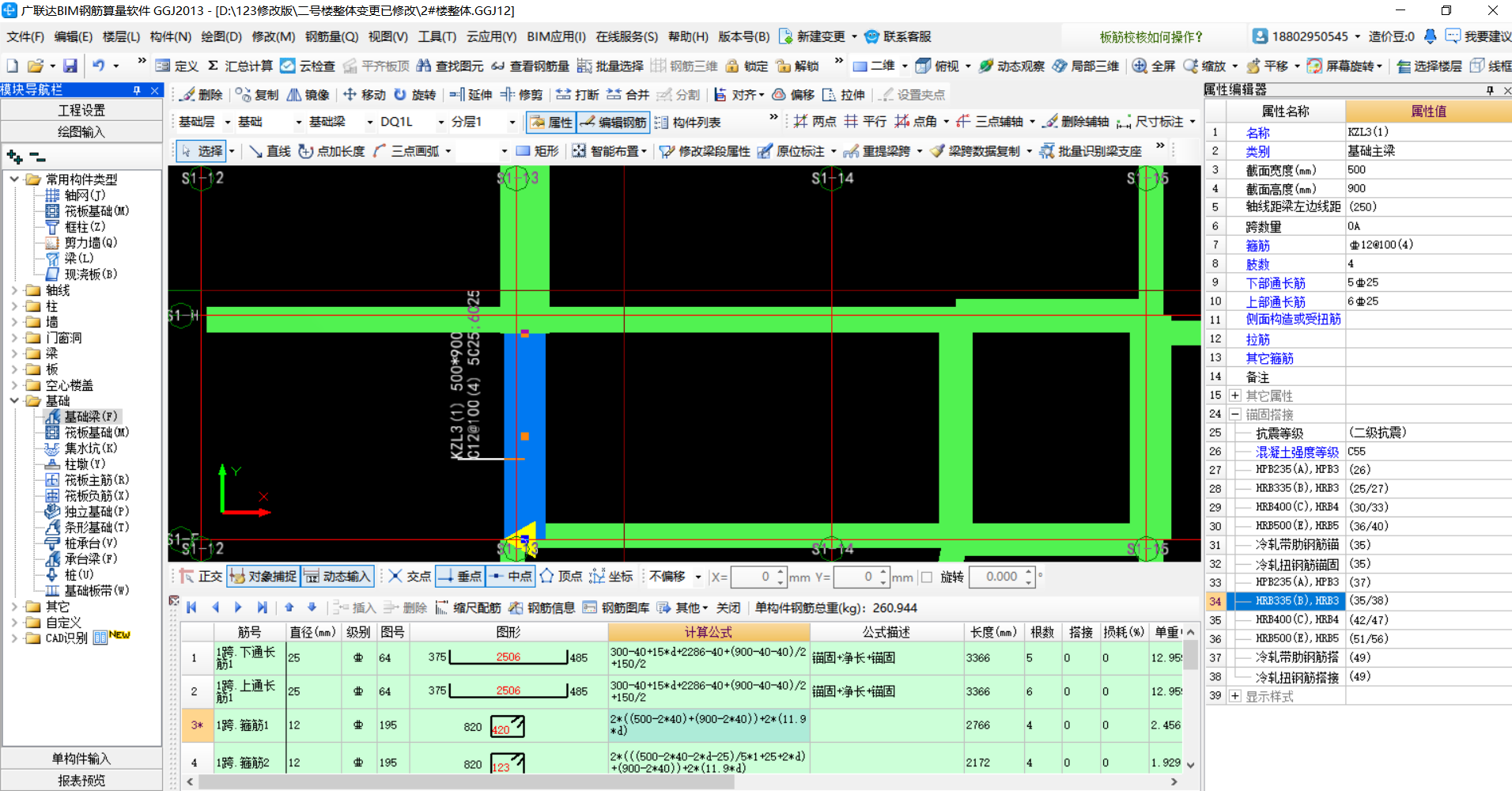Collapse 常用构件类型 tree node

coord(14,180)
